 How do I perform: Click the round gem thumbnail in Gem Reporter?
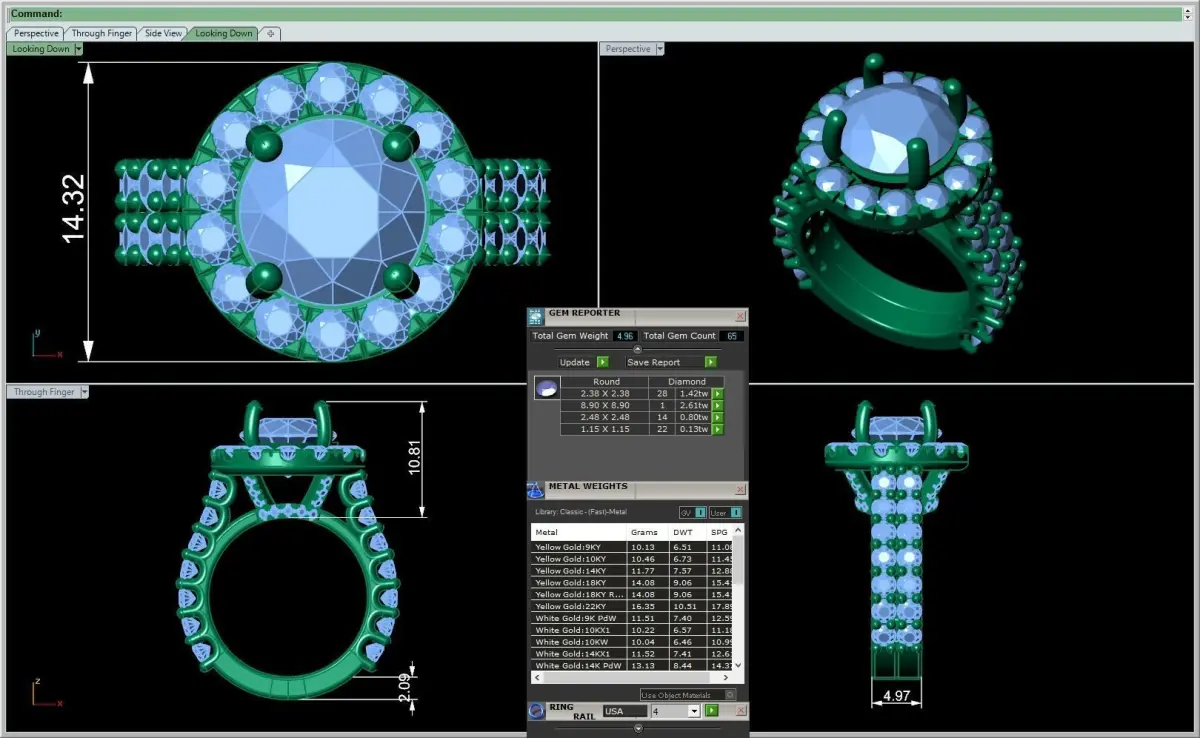click(x=546, y=388)
